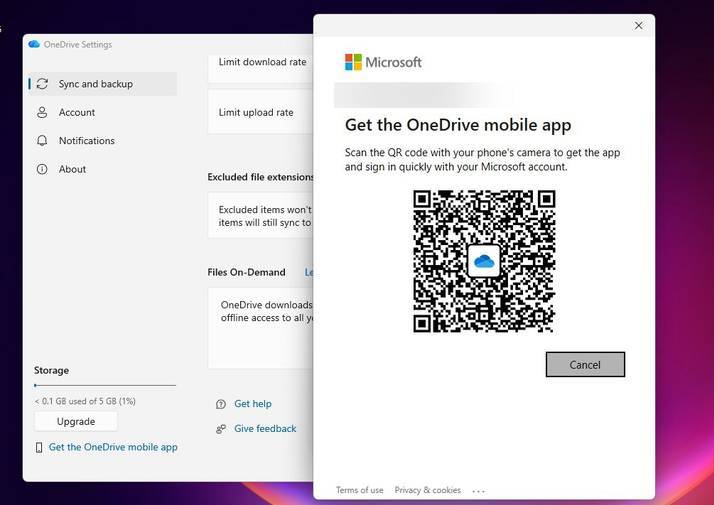Image resolution: width=714 pixels, height=505 pixels.
Task: Click the 'OneDrive downloads' description text
Action: click(267, 311)
